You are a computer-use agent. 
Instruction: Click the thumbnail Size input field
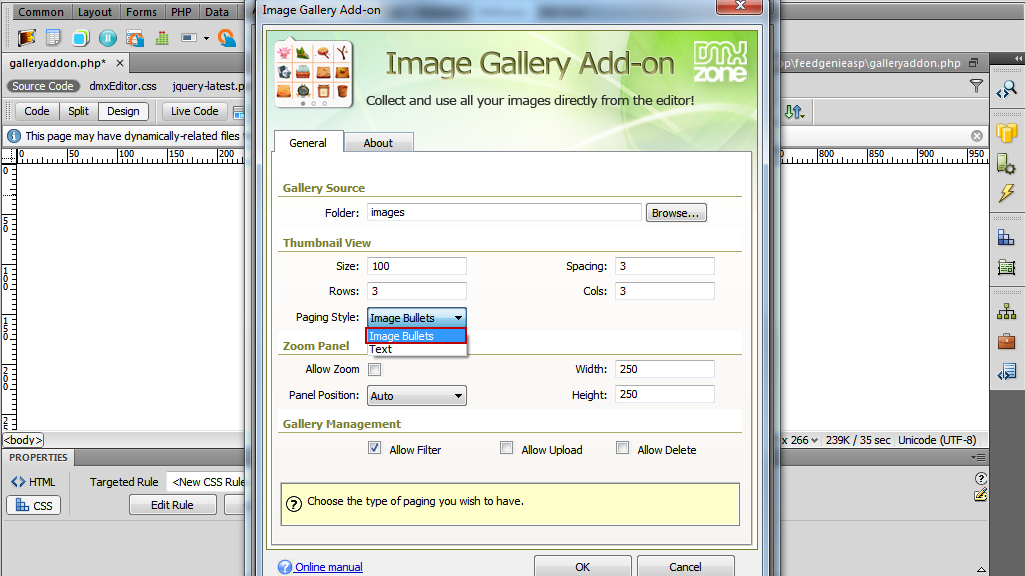point(416,266)
